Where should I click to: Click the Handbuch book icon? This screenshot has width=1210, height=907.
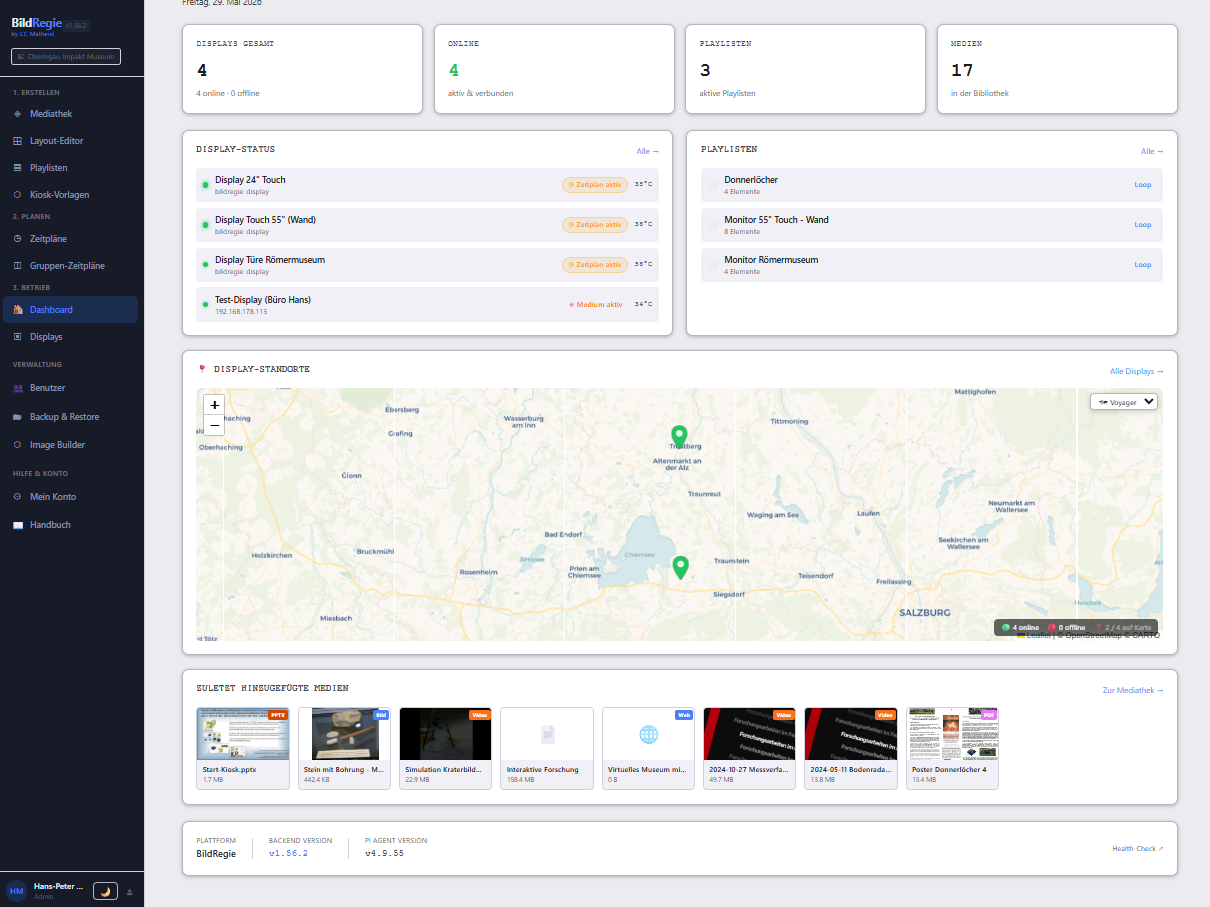point(17,525)
